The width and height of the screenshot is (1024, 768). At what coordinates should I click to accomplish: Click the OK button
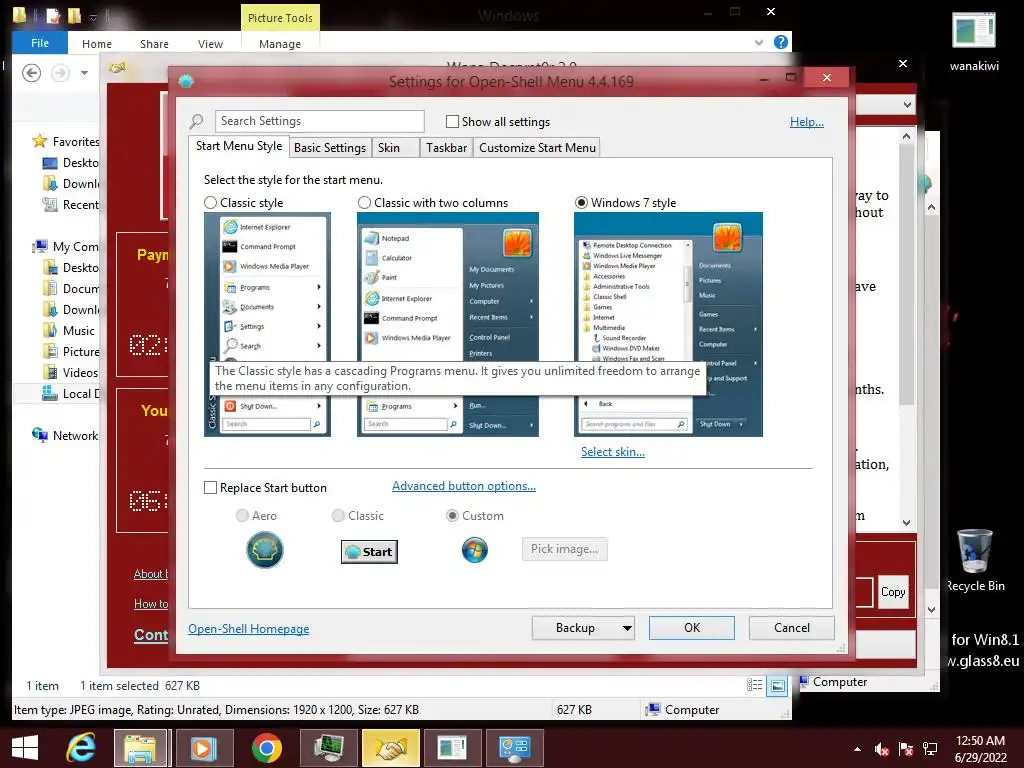(692, 628)
